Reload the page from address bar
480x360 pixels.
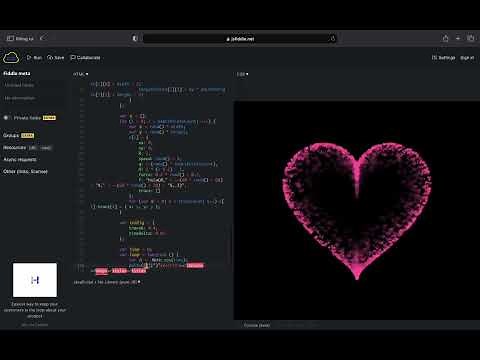coord(332,39)
